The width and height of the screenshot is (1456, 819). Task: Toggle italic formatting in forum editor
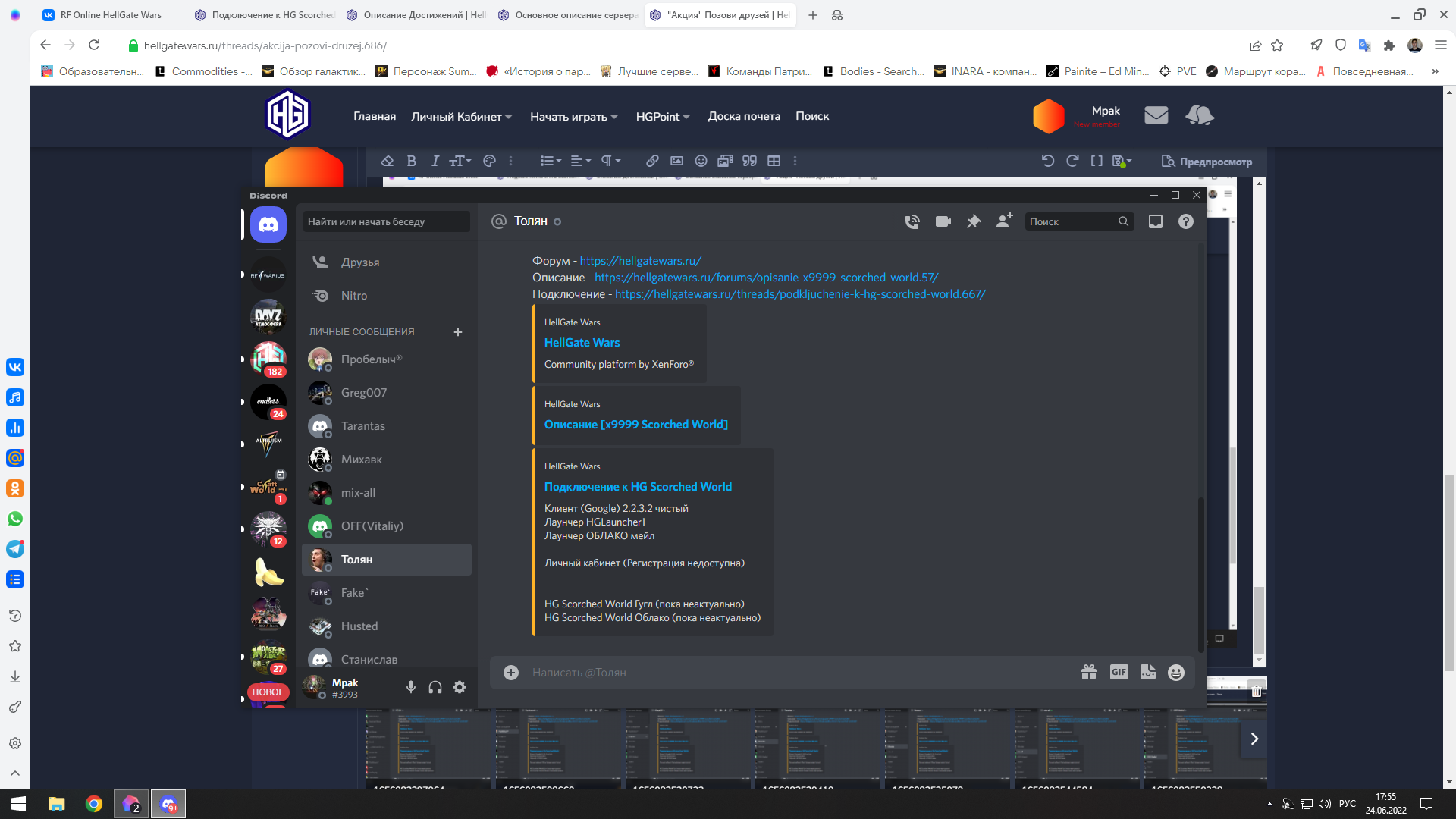(435, 161)
